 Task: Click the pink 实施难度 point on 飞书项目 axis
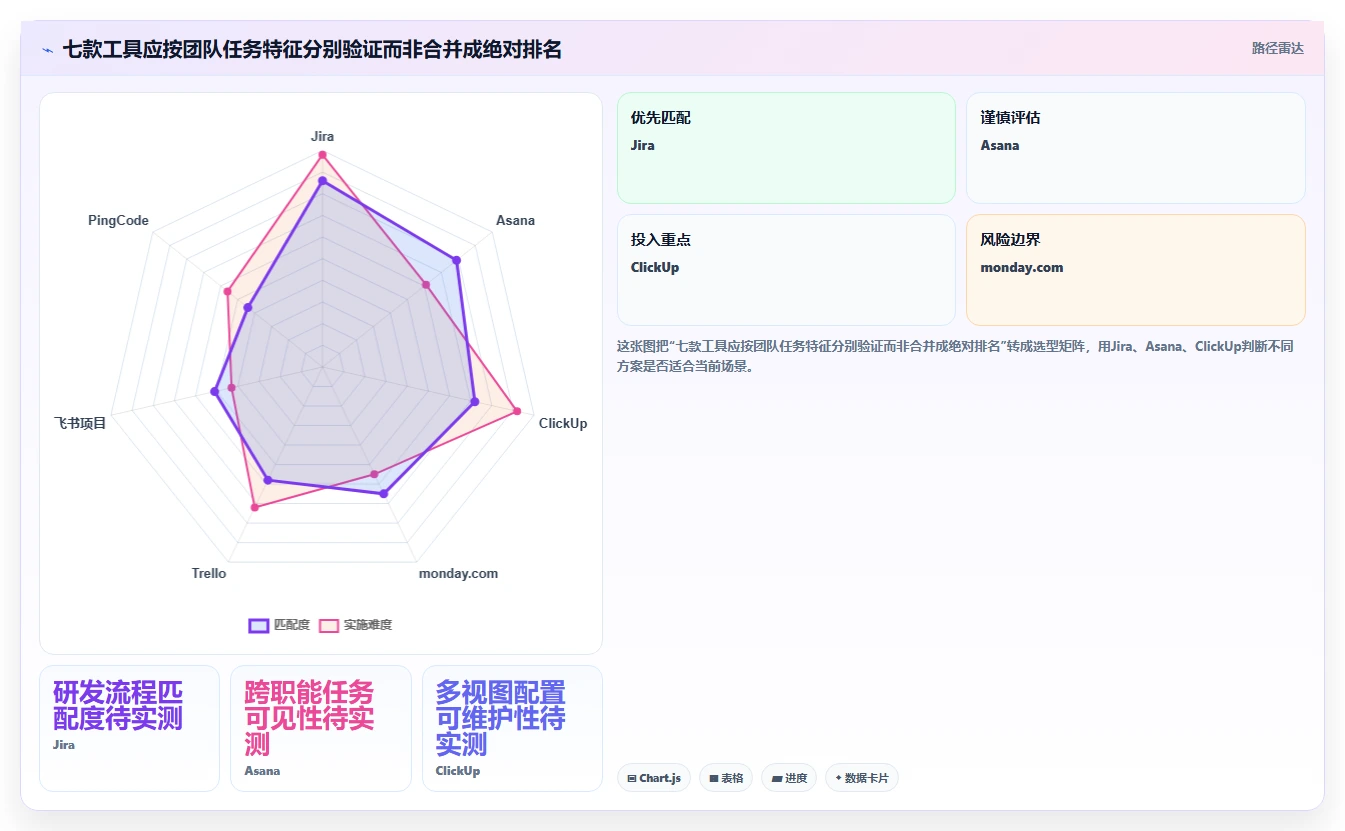[x=232, y=388]
